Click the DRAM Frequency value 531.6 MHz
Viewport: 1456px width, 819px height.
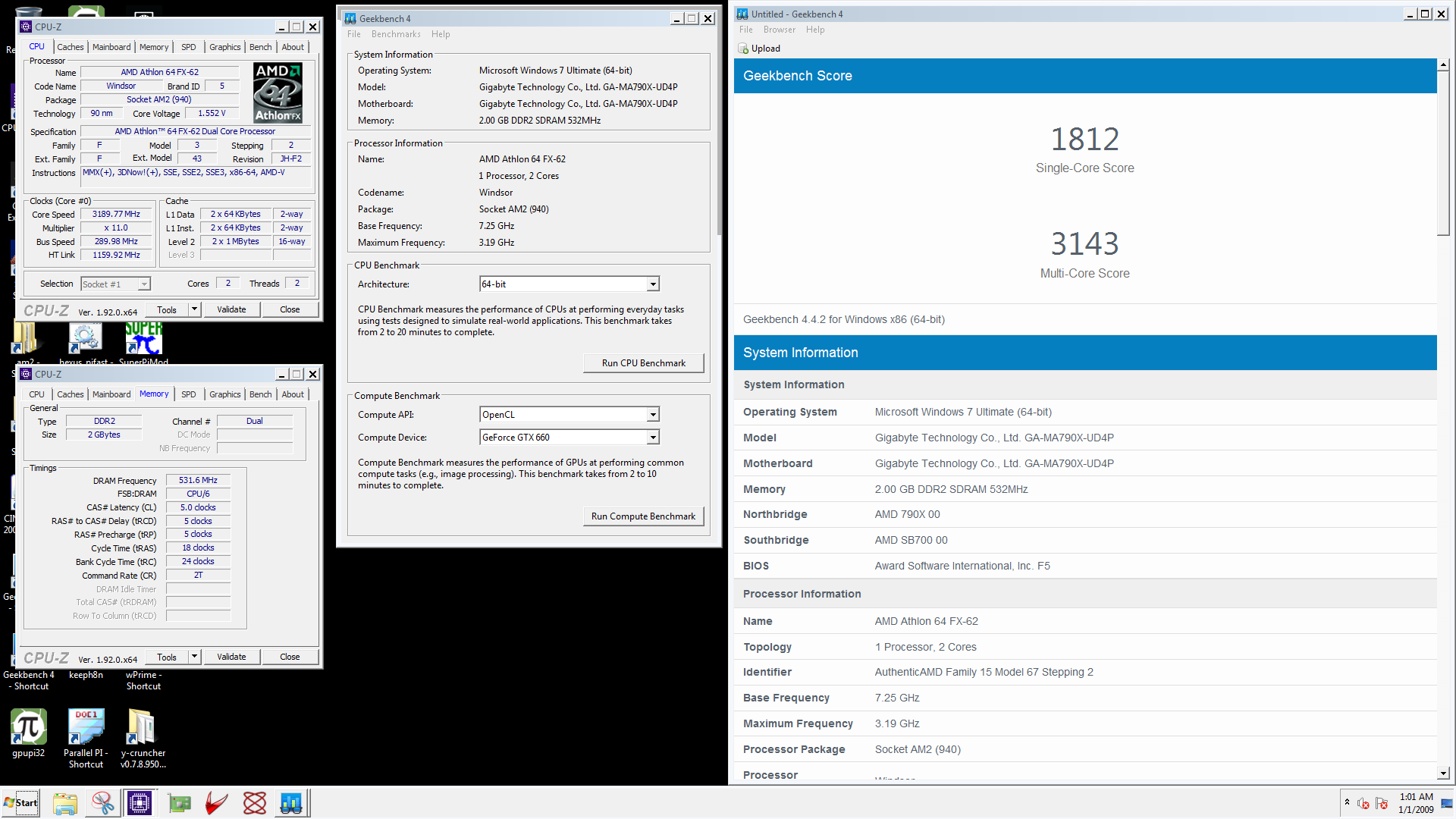click(x=198, y=480)
